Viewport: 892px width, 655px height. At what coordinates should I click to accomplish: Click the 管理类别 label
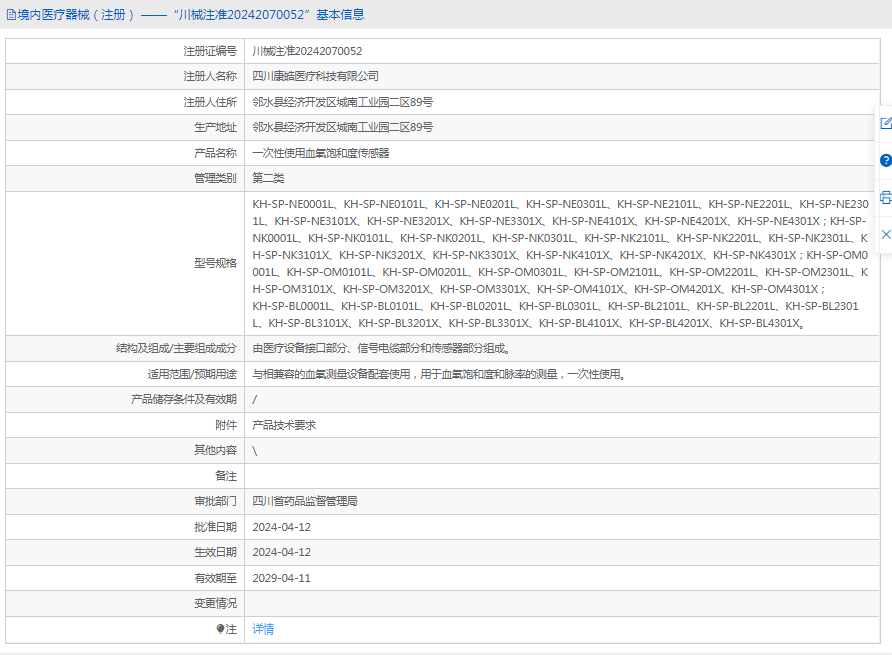[215, 178]
